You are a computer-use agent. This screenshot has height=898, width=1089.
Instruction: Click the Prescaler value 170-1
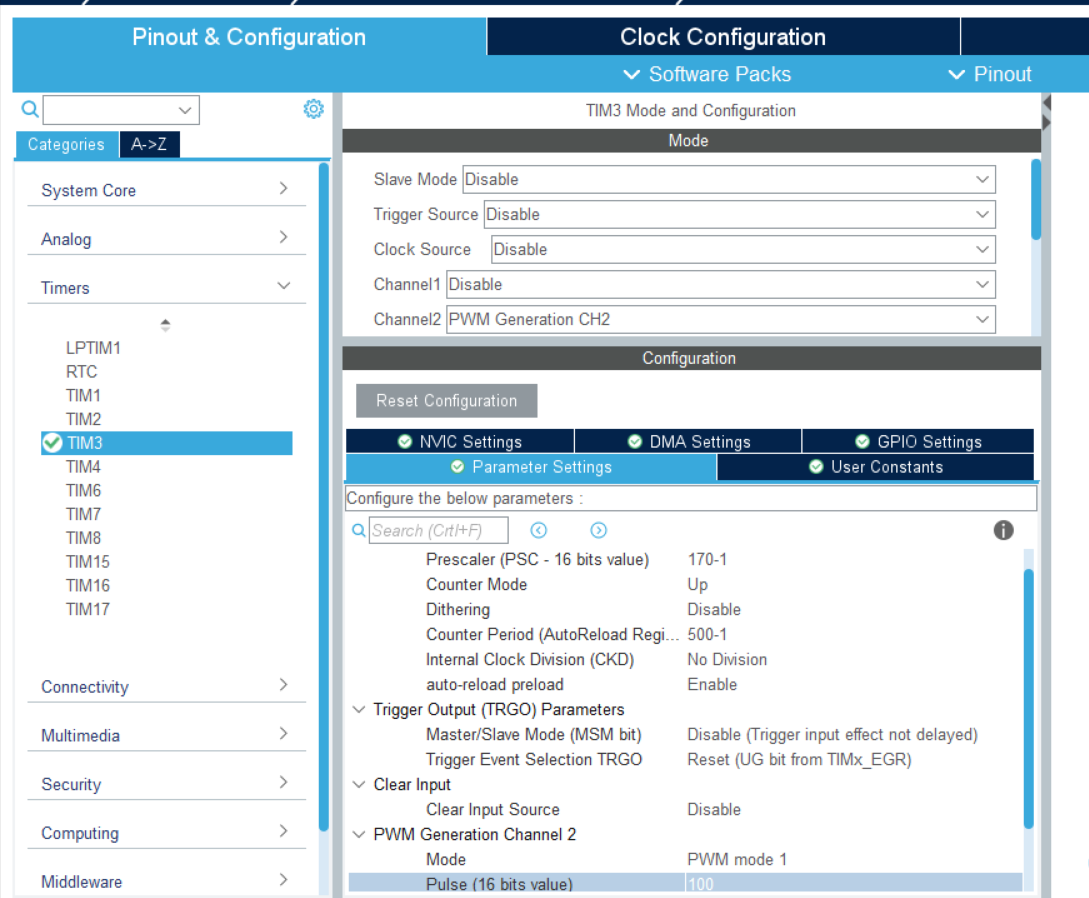pyautogui.click(x=707, y=559)
